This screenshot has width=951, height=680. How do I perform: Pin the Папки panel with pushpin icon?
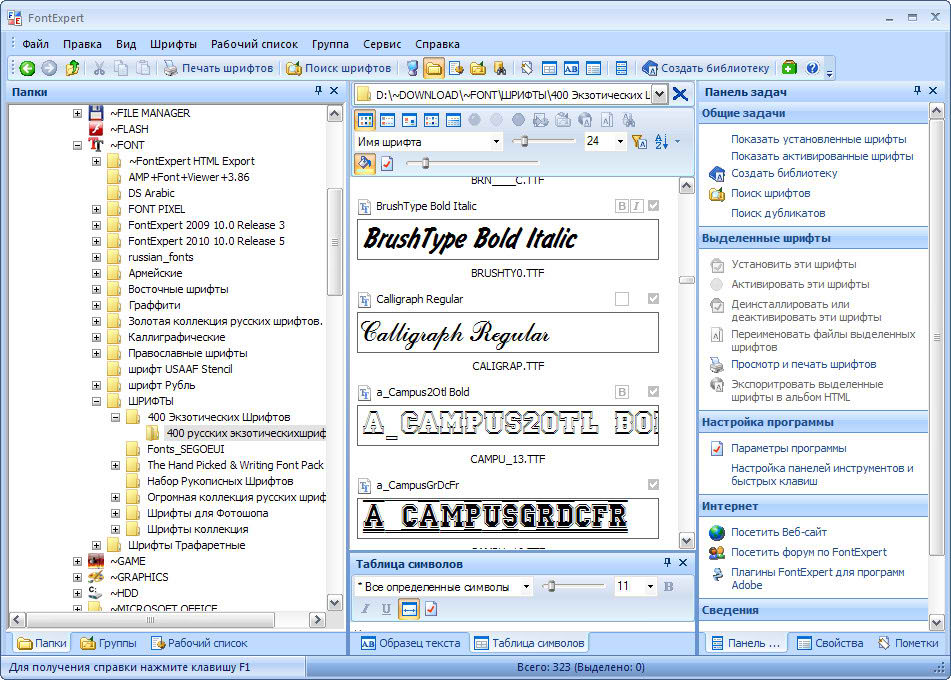318,90
